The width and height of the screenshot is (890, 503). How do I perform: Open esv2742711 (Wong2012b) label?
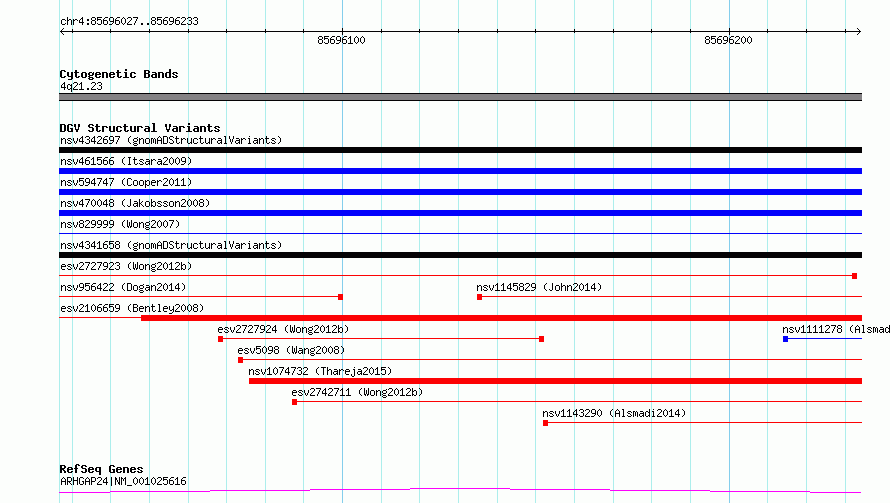(357, 392)
